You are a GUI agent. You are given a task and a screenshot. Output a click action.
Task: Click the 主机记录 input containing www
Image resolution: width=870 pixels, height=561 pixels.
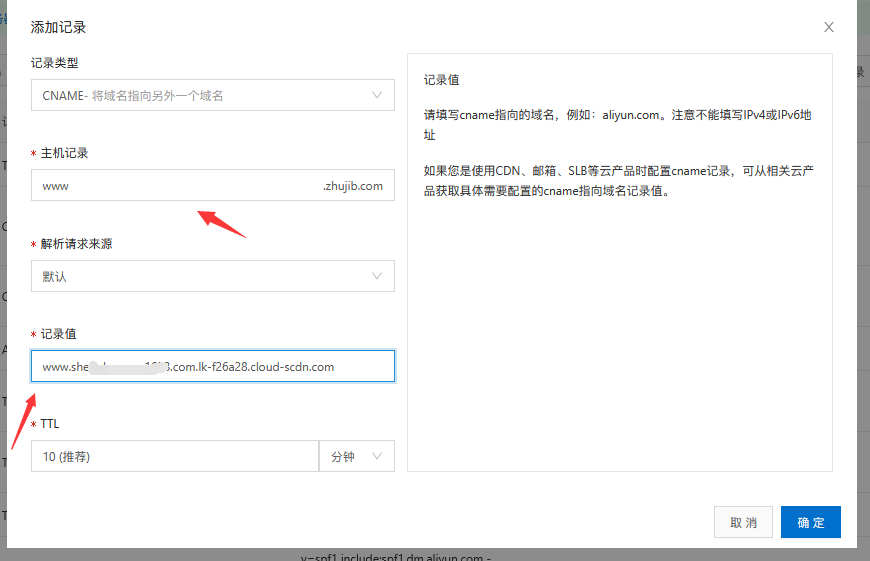213,185
